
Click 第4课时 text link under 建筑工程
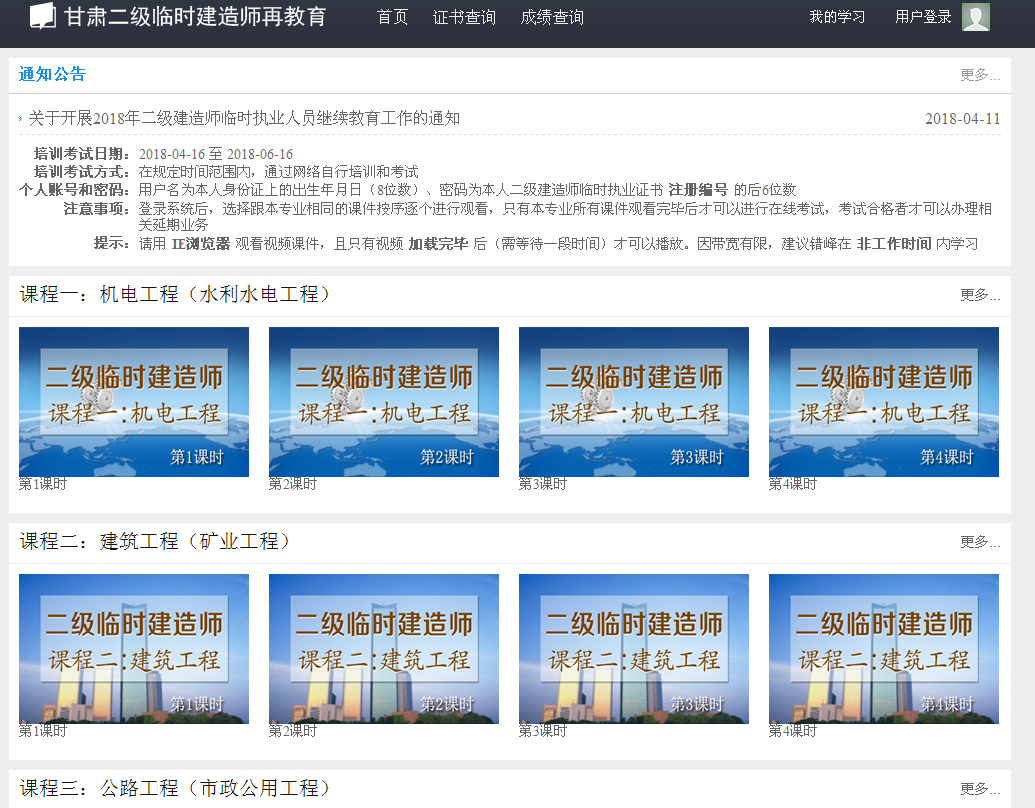tap(792, 731)
